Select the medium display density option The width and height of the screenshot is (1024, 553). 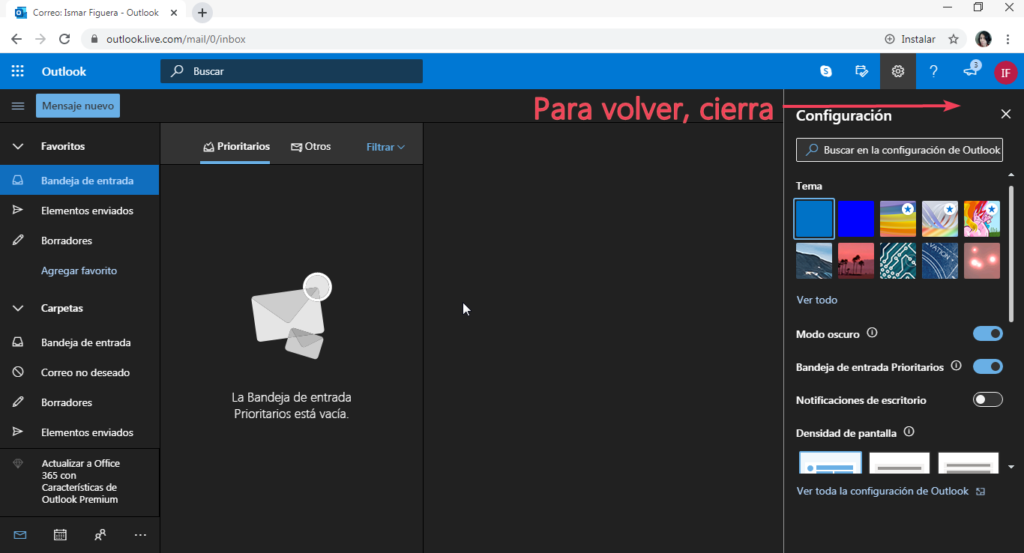pyautogui.click(x=899, y=462)
